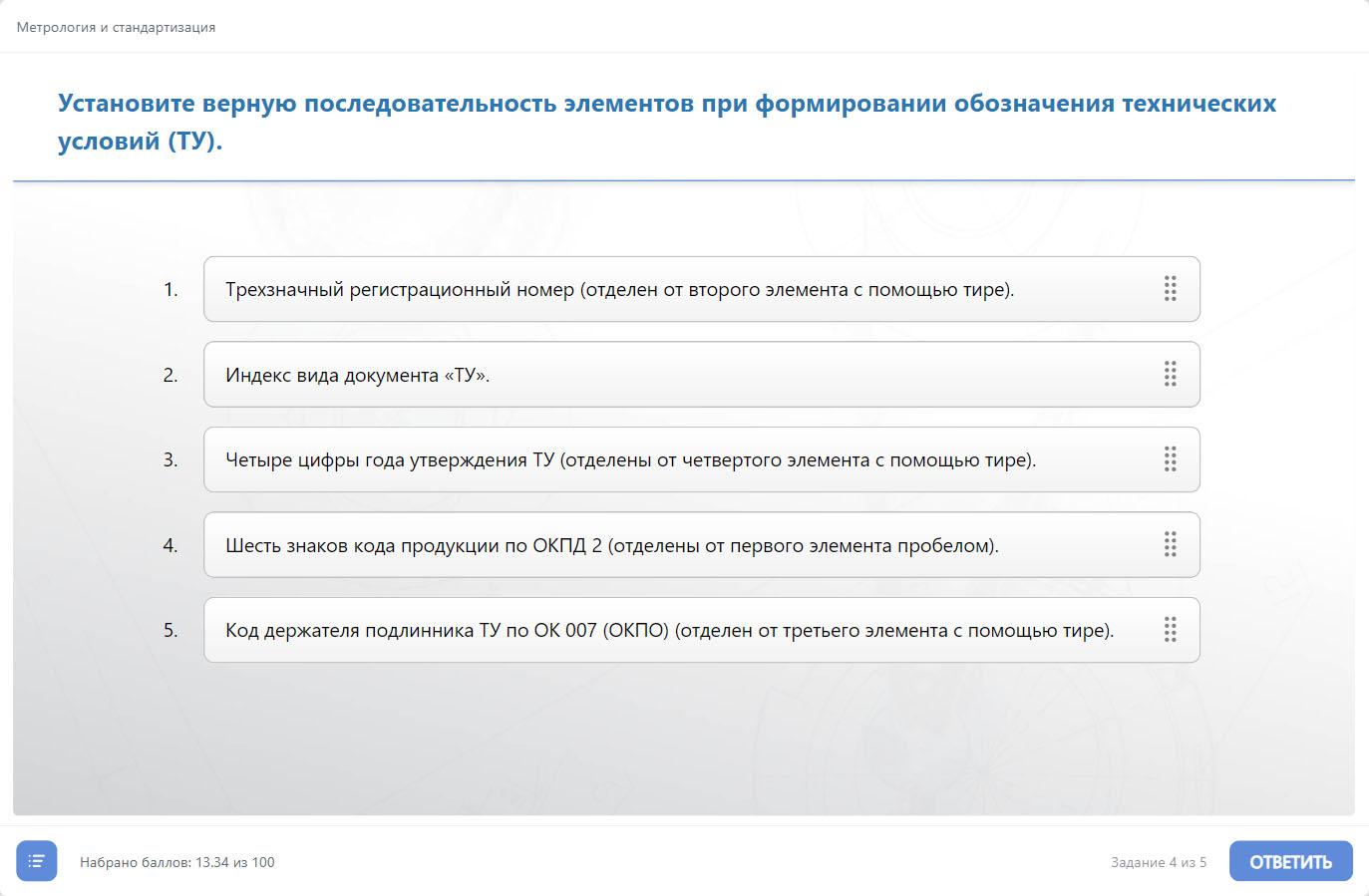Open the task list icon at bottom left
The image size is (1369, 896).
pos(37,861)
